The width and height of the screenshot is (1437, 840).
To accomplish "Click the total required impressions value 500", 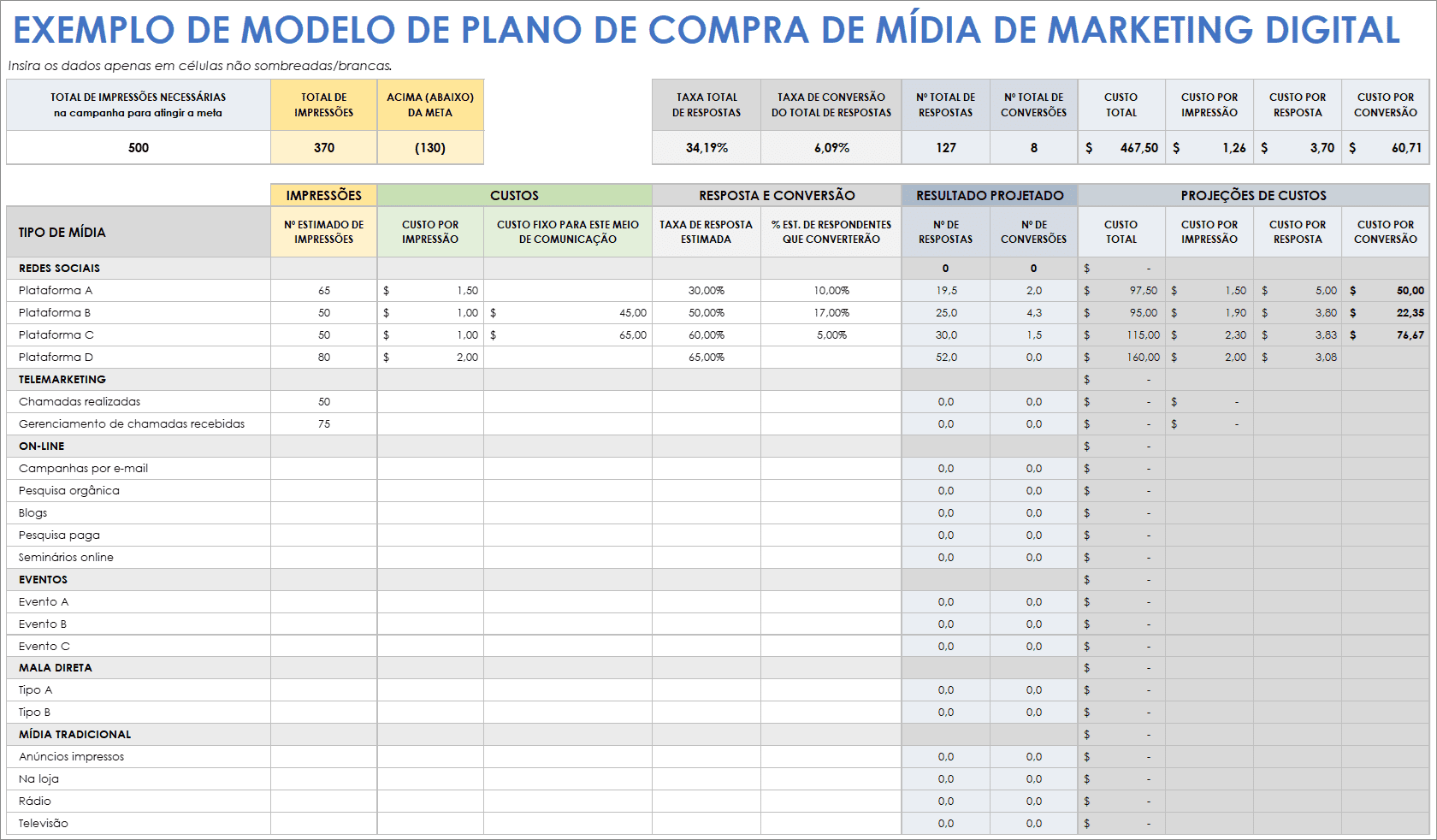I will (x=139, y=148).
